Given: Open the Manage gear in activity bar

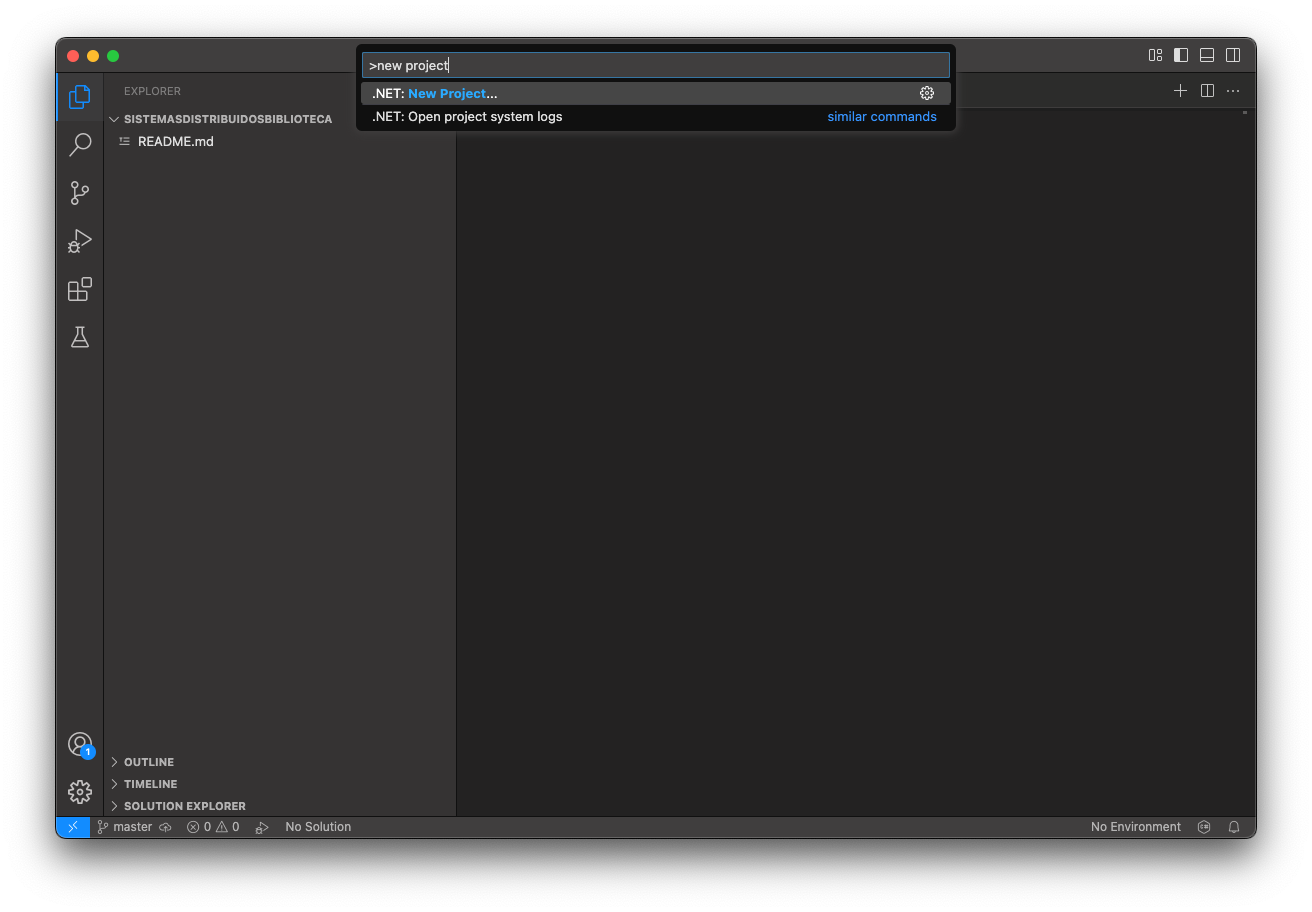Looking at the screenshot, I should (x=80, y=792).
